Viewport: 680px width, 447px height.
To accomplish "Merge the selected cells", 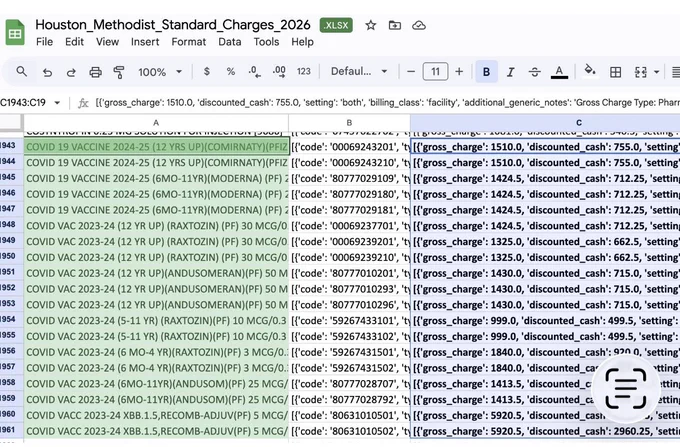I will (641, 72).
